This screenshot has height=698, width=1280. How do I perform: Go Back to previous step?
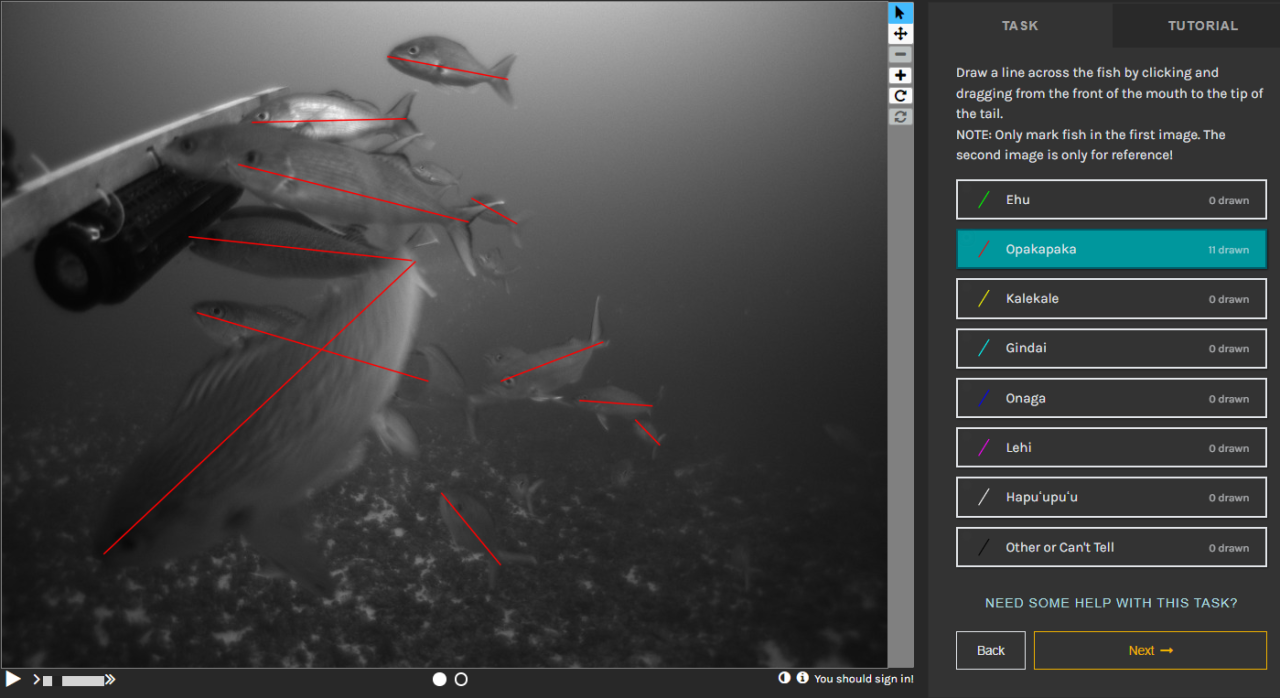tap(990, 650)
